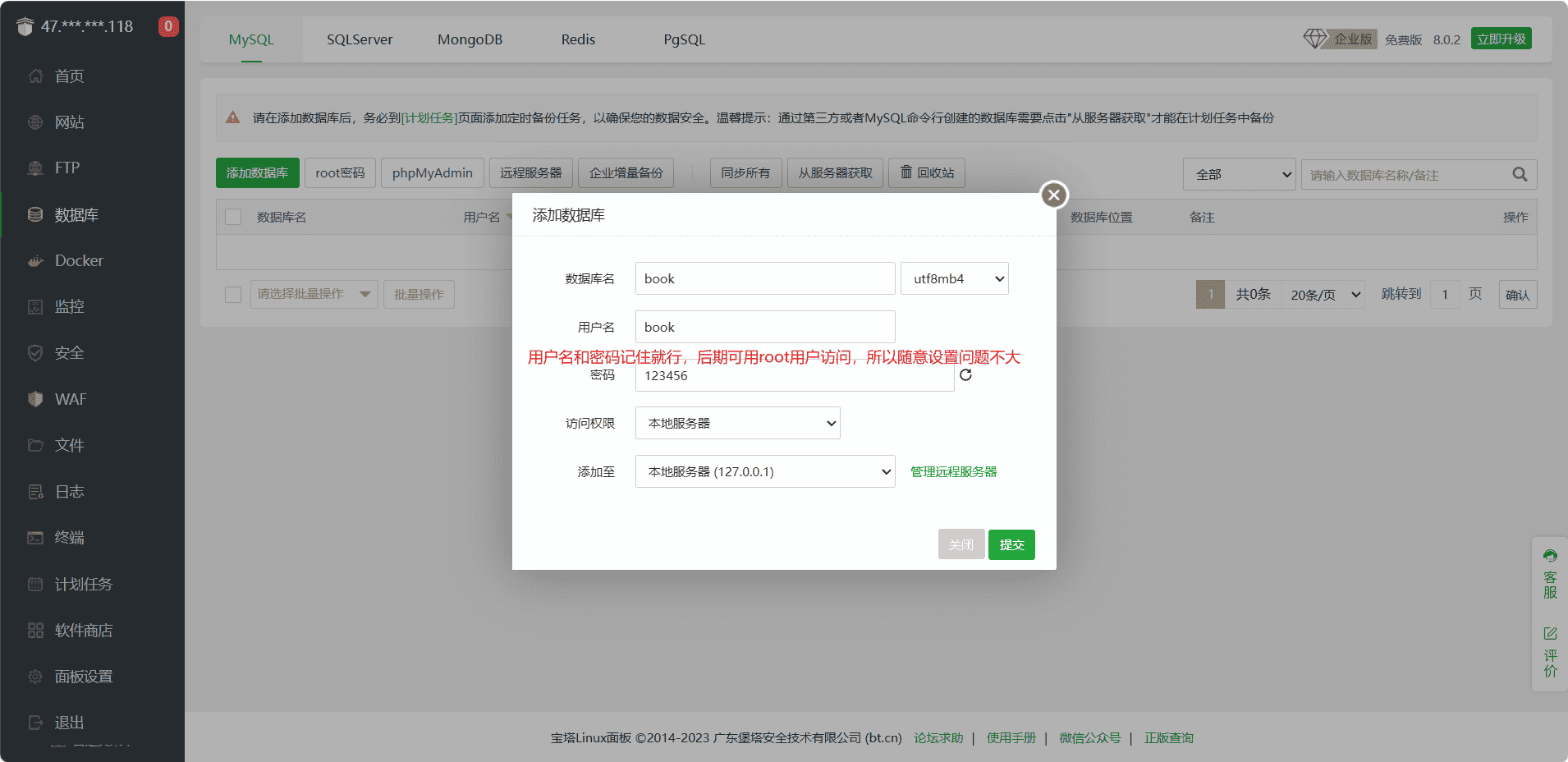Click the search magnifier icon
1568x762 pixels.
1518,174
